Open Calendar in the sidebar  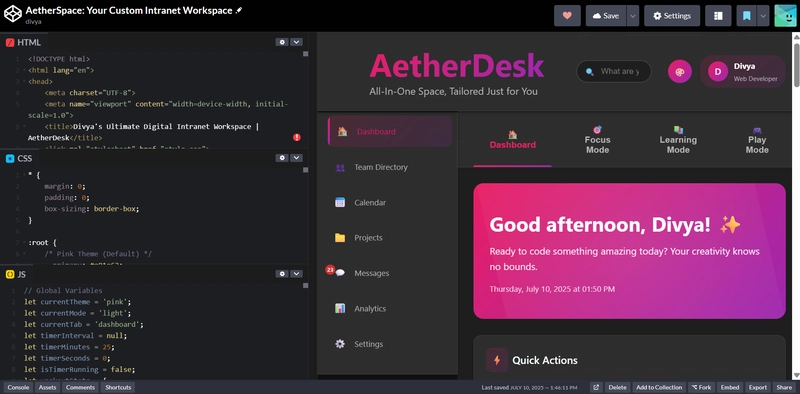pyautogui.click(x=390, y=203)
